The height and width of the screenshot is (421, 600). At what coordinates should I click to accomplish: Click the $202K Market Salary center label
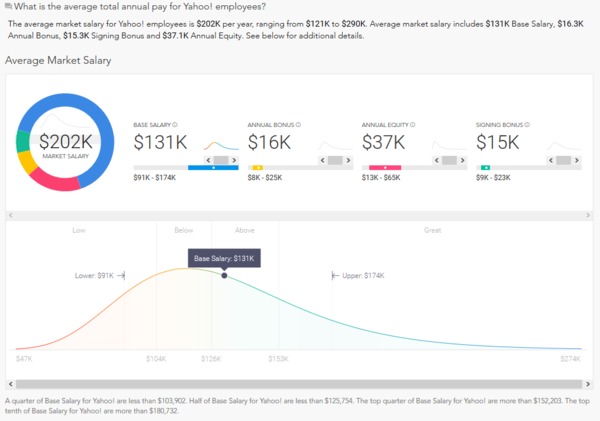click(65, 145)
